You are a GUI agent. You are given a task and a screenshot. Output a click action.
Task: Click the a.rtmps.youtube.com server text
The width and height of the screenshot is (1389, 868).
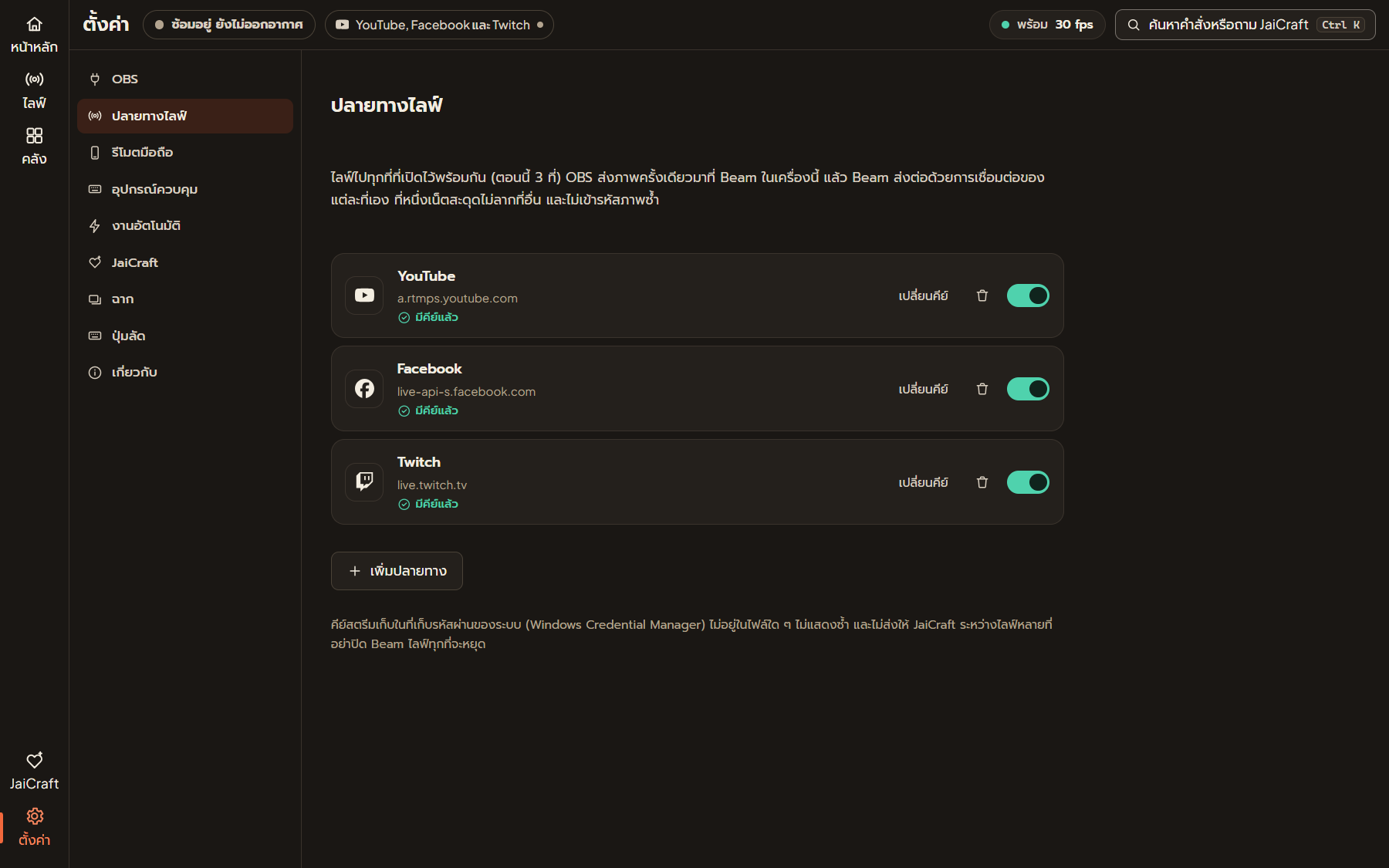tap(458, 299)
